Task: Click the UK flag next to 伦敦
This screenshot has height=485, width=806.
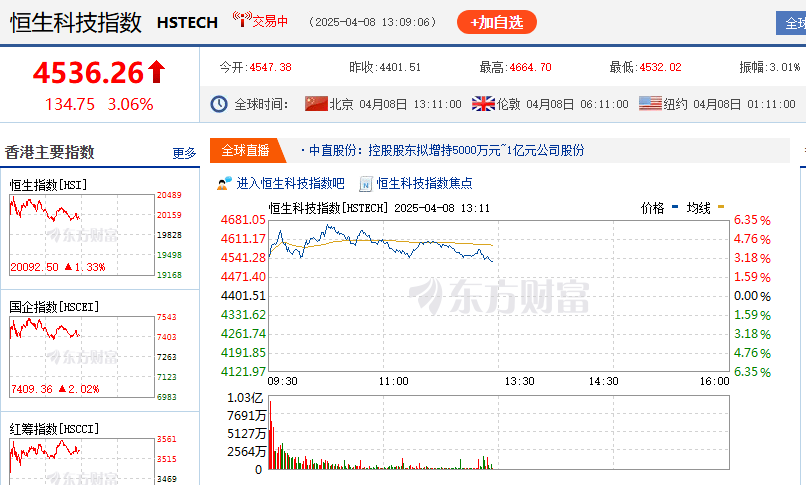Action: pyautogui.click(x=483, y=104)
